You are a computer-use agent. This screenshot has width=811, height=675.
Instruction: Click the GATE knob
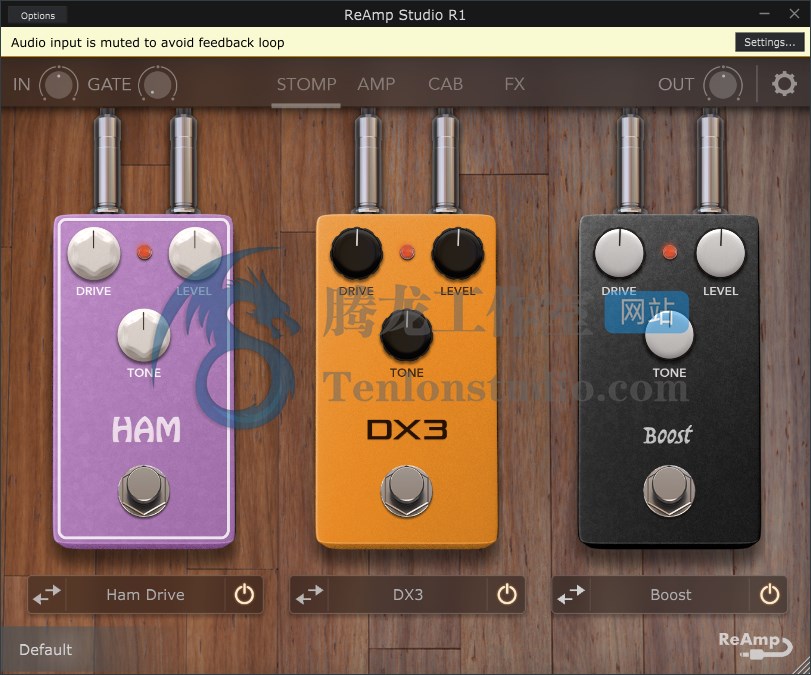[157, 84]
